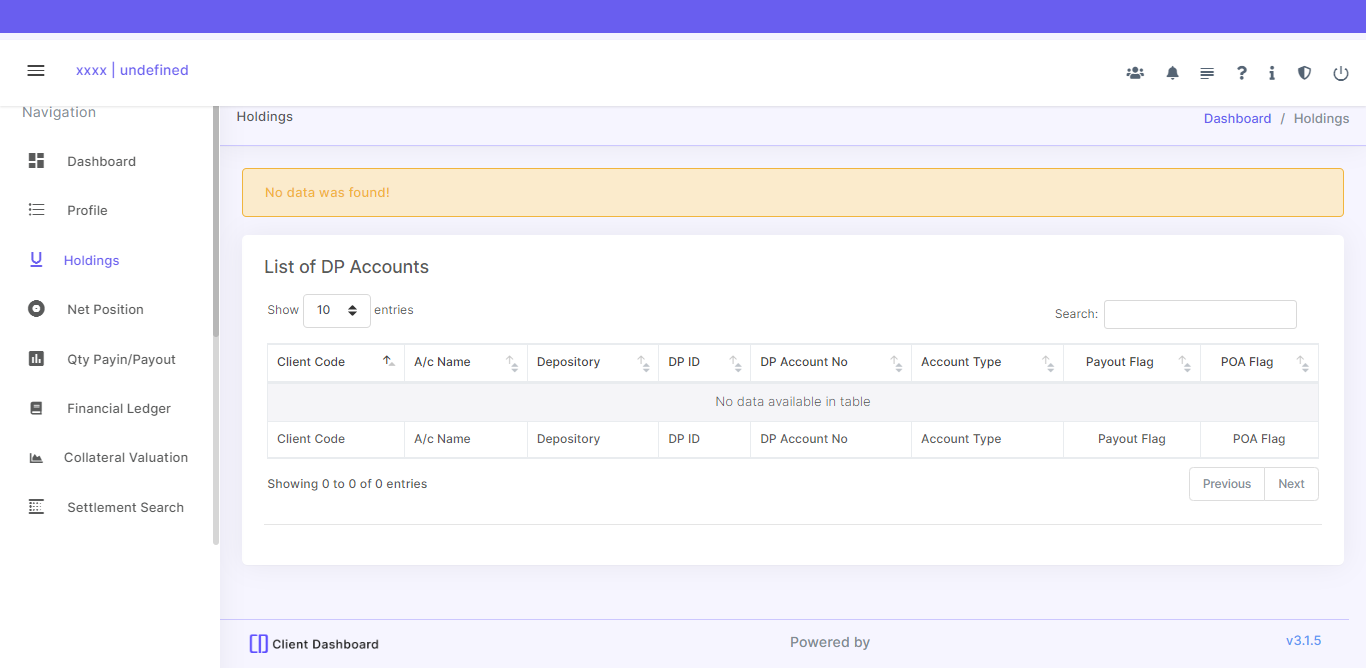
Task: Toggle the hamburger navigation menu
Action: (x=36, y=71)
